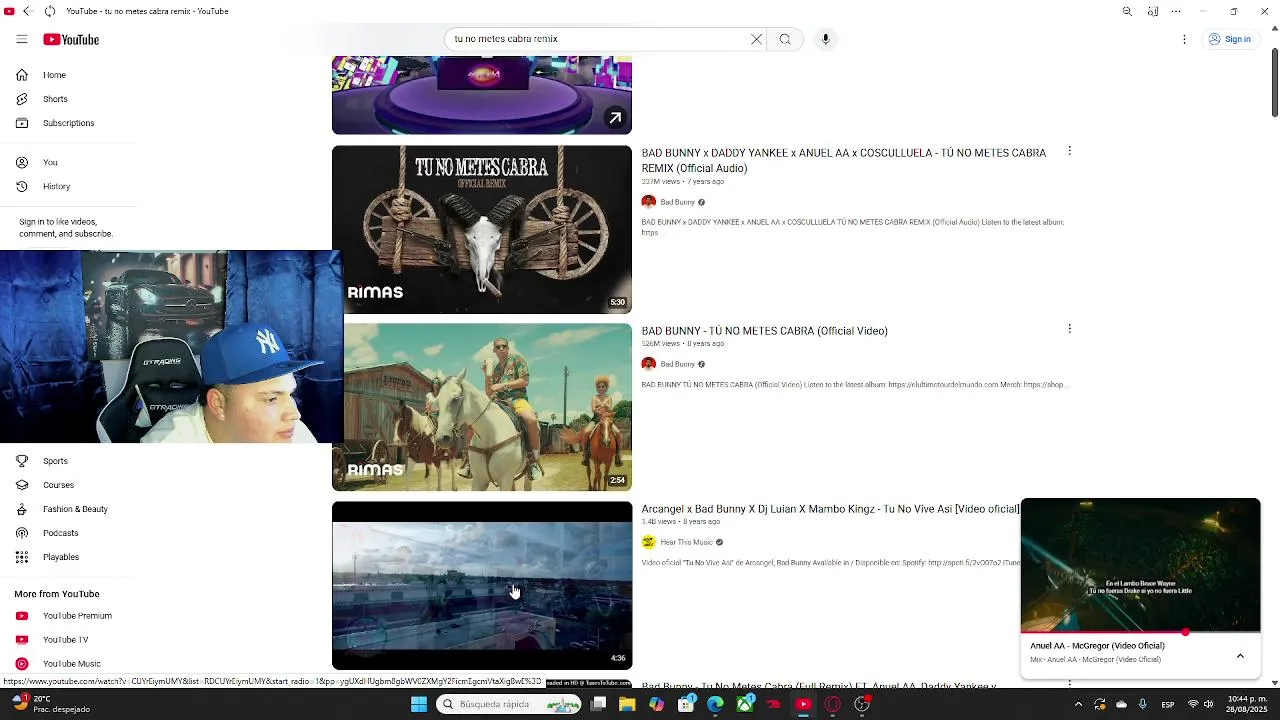Click the Búsqueda rápida taskbar search

click(510, 705)
